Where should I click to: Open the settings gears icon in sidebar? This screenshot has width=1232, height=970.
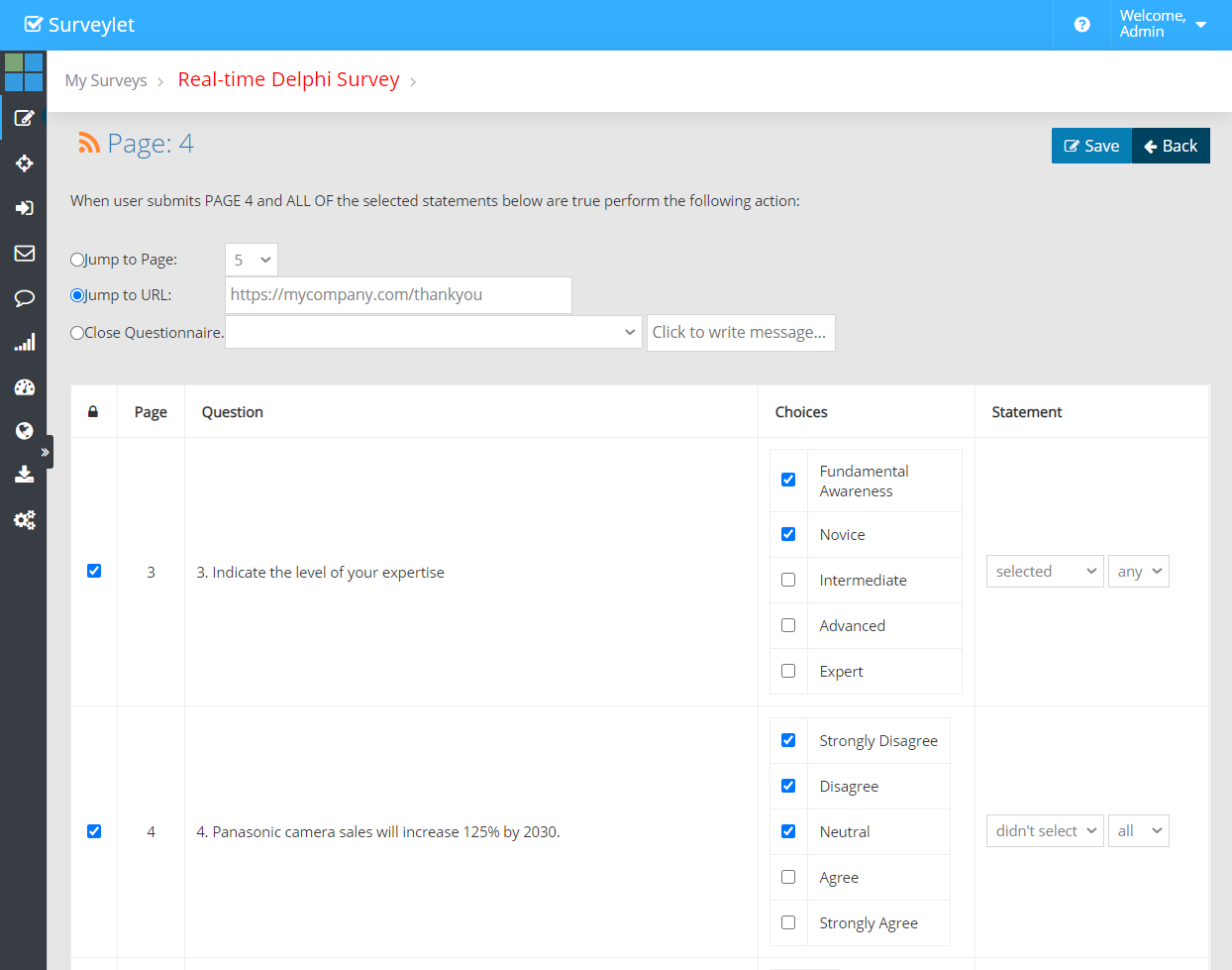point(24,519)
